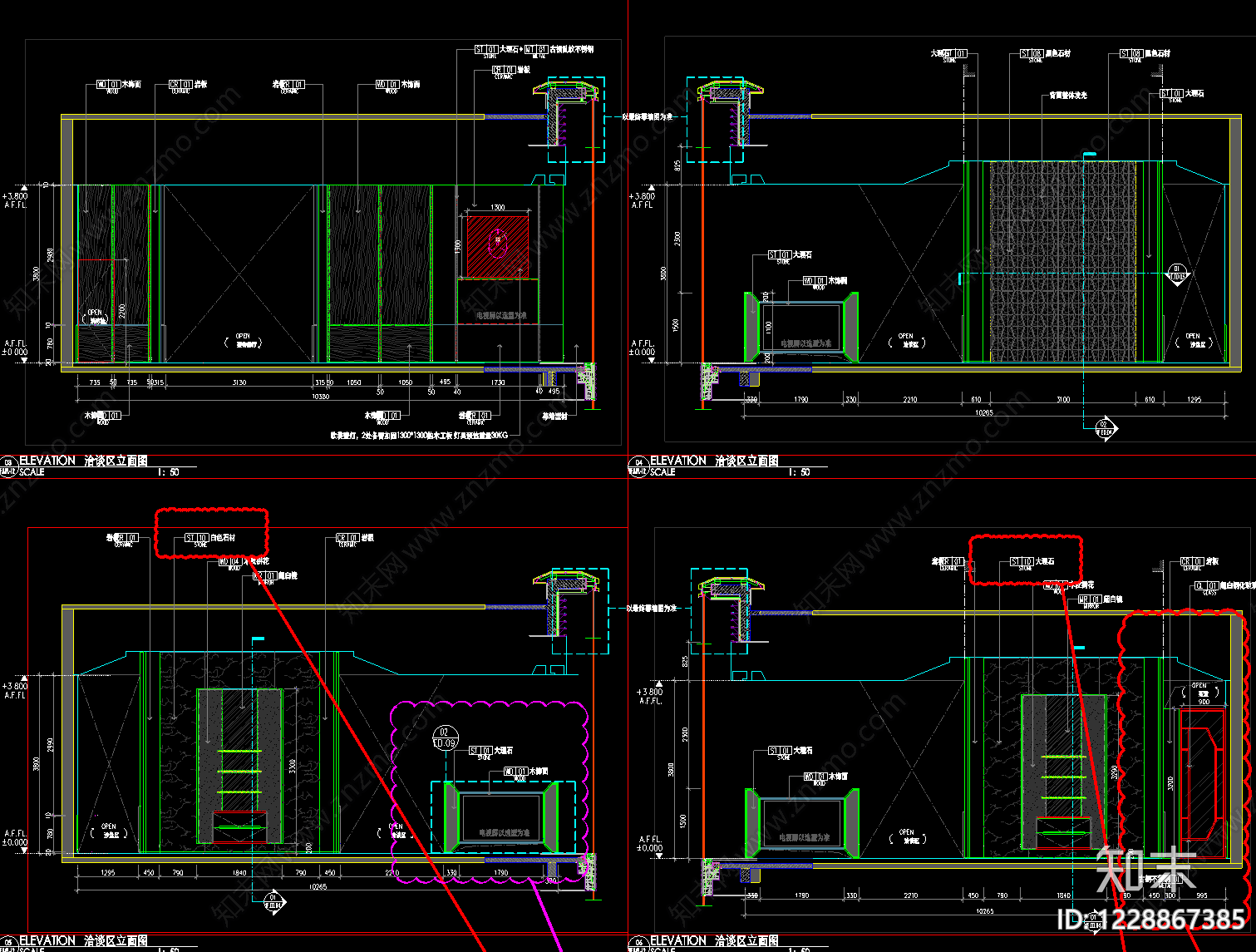The image size is (1256, 952).
Task: Select the 3130 dimension value
Action: coord(239,382)
